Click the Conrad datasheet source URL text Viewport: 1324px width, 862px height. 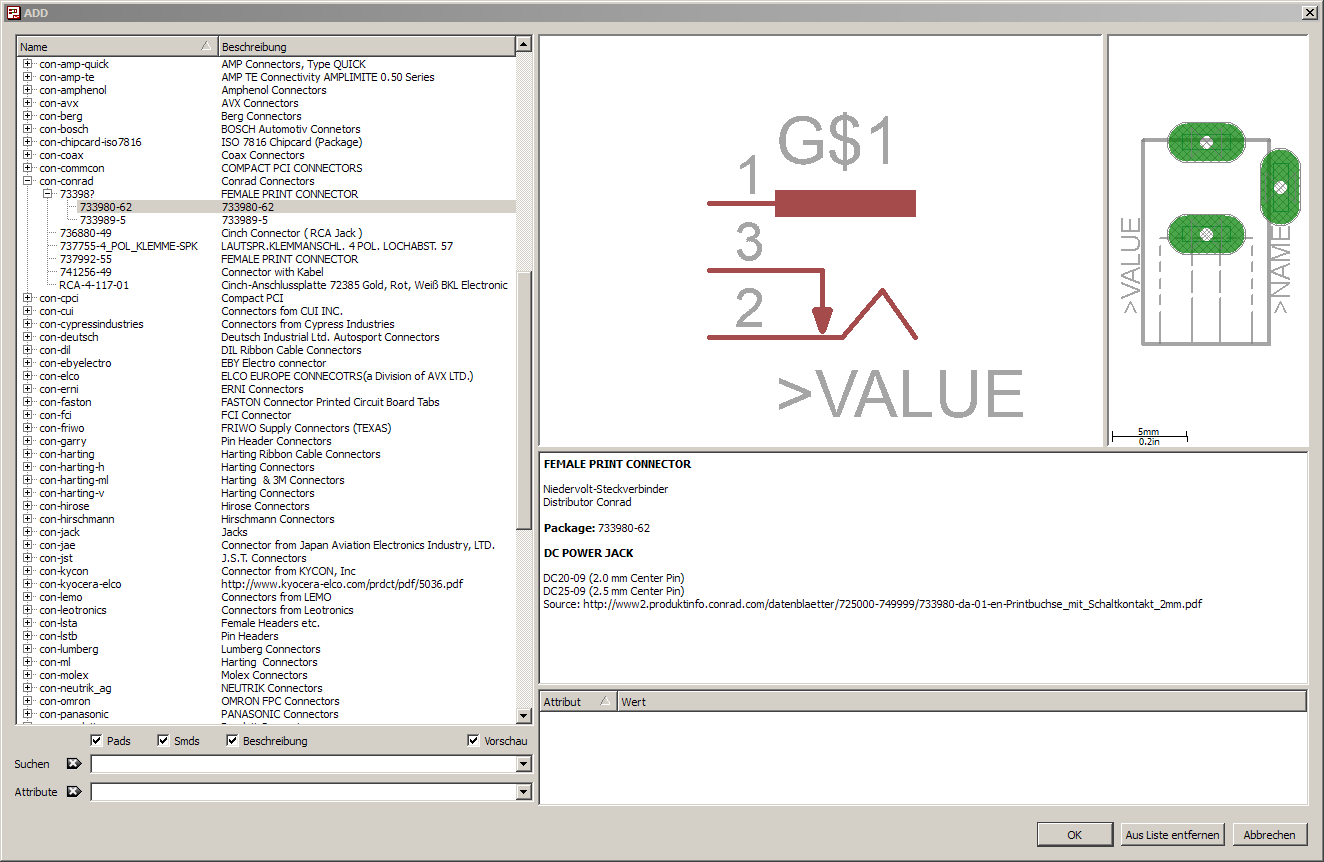coord(892,604)
